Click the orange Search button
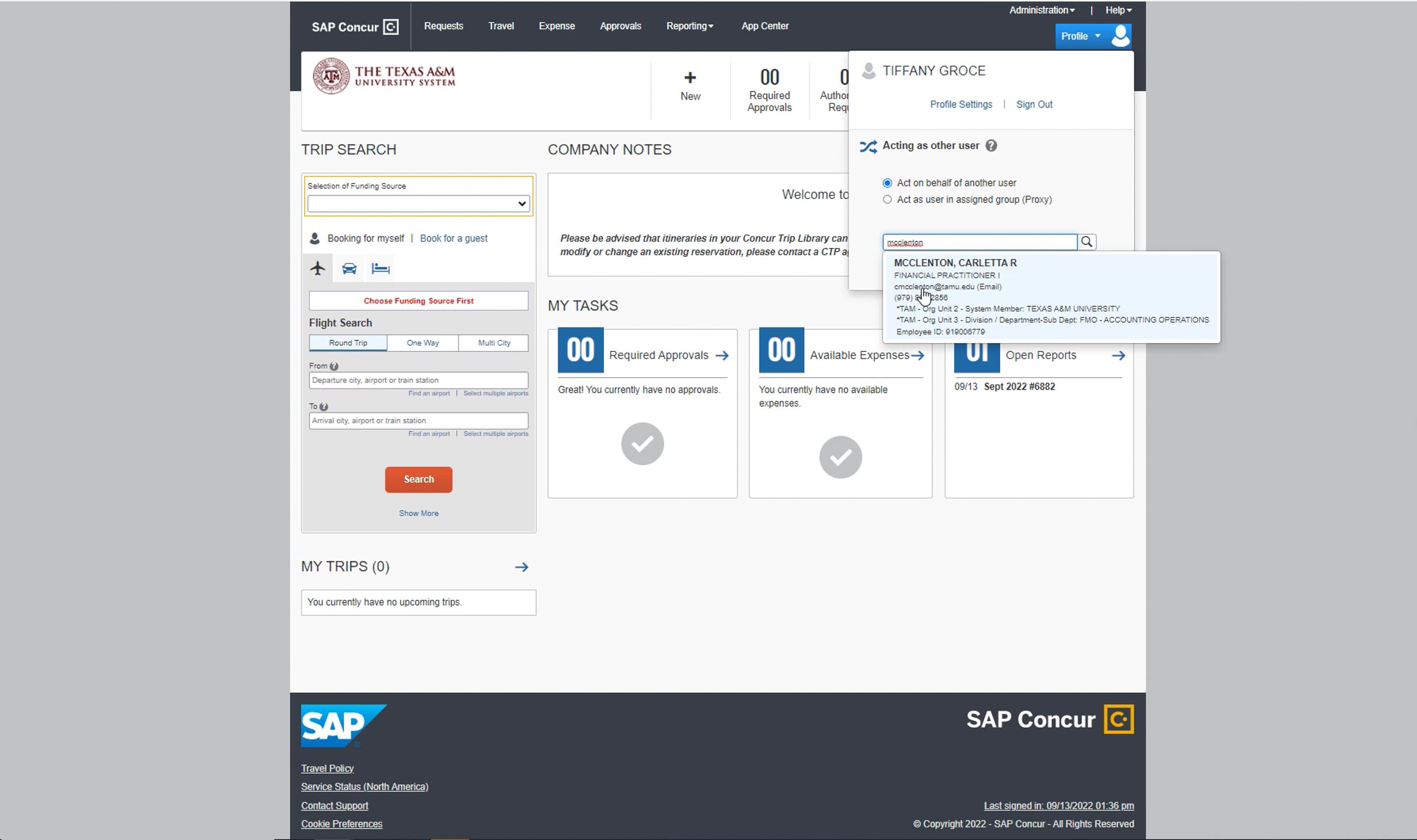This screenshot has width=1417, height=840. 419,479
